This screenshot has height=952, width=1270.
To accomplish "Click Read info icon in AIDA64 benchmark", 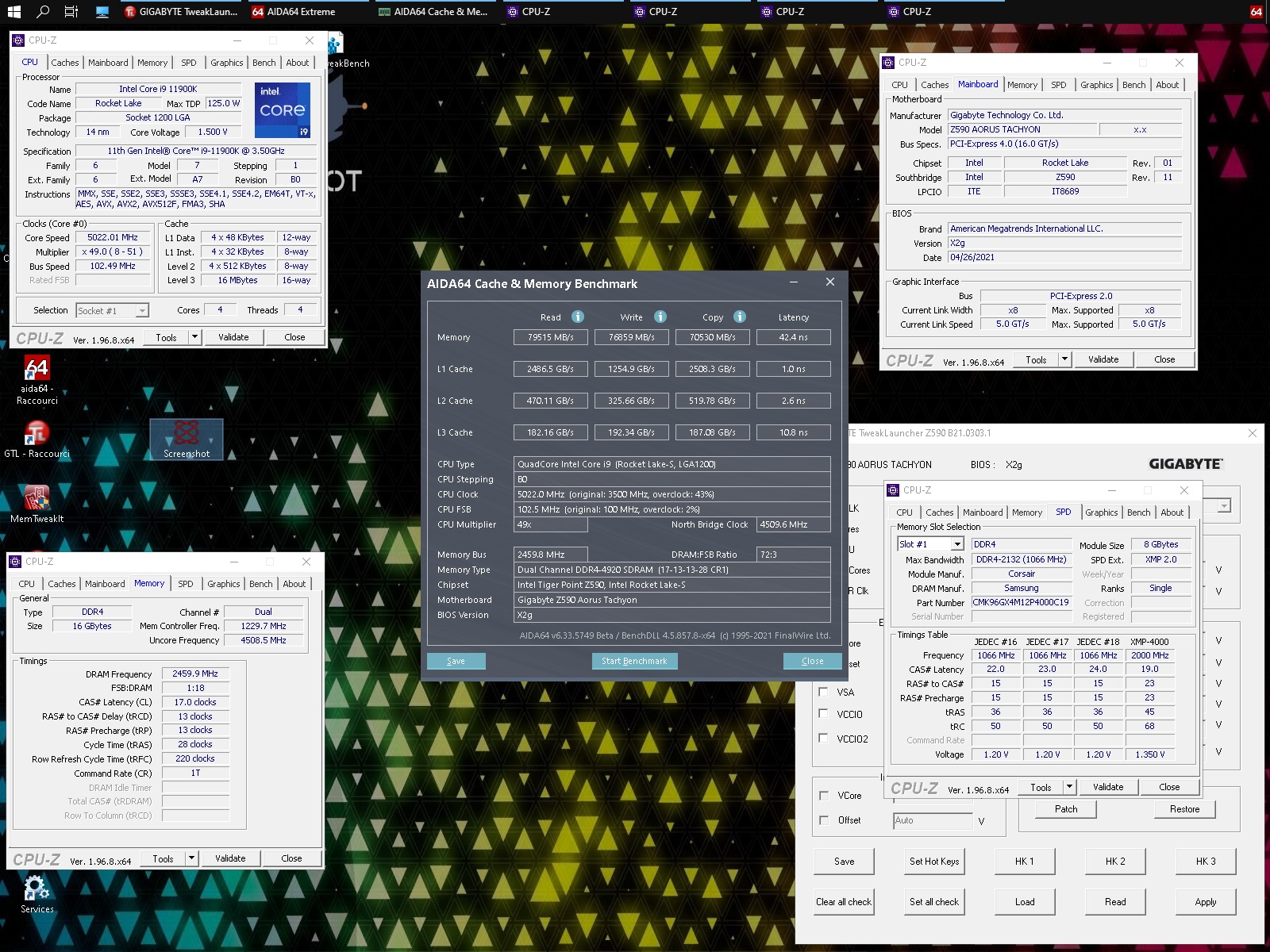I will (x=578, y=317).
